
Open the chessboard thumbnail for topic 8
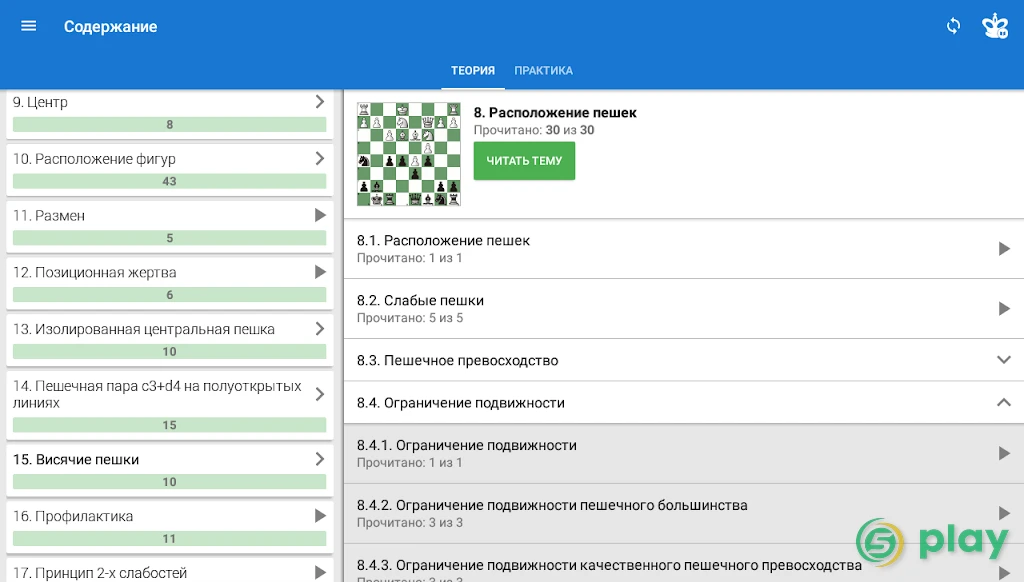pyautogui.click(x=409, y=154)
